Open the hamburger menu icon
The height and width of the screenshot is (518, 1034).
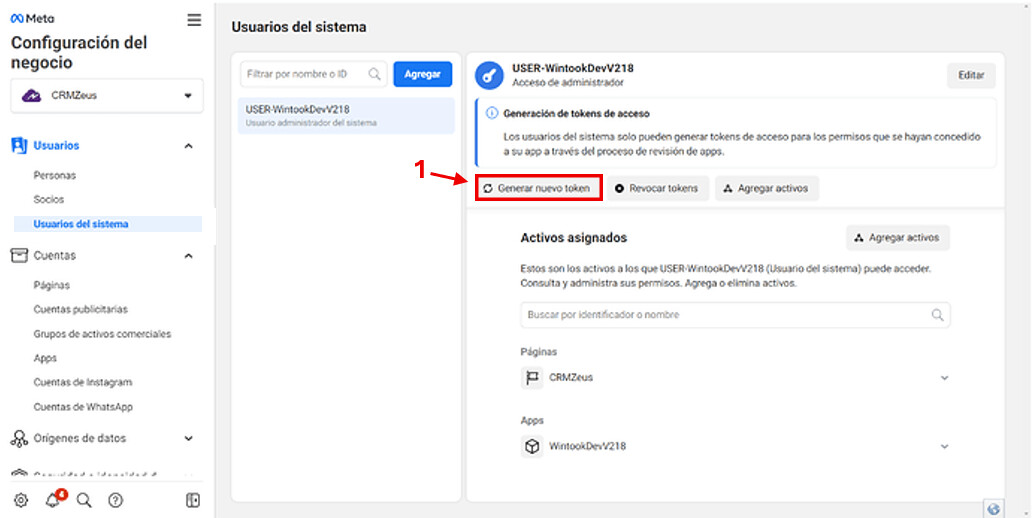(194, 20)
